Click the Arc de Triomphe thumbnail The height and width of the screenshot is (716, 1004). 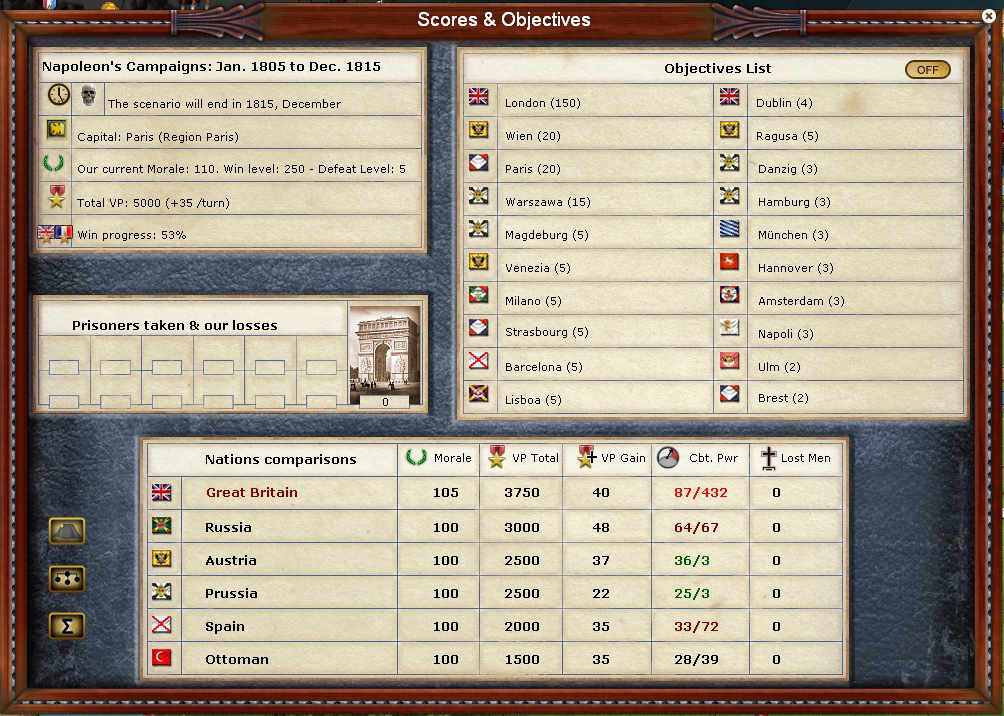tap(385, 355)
